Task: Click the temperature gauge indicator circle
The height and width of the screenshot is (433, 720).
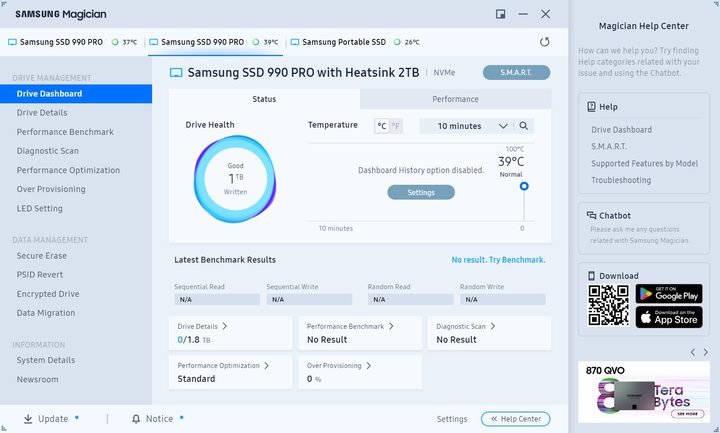Action: tap(524, 186)
